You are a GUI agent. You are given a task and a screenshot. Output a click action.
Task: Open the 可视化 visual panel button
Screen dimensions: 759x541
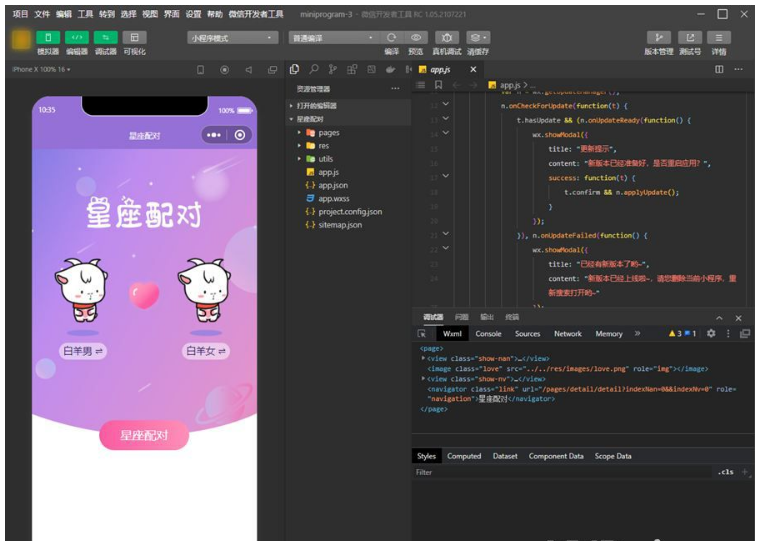click(135, 38)
